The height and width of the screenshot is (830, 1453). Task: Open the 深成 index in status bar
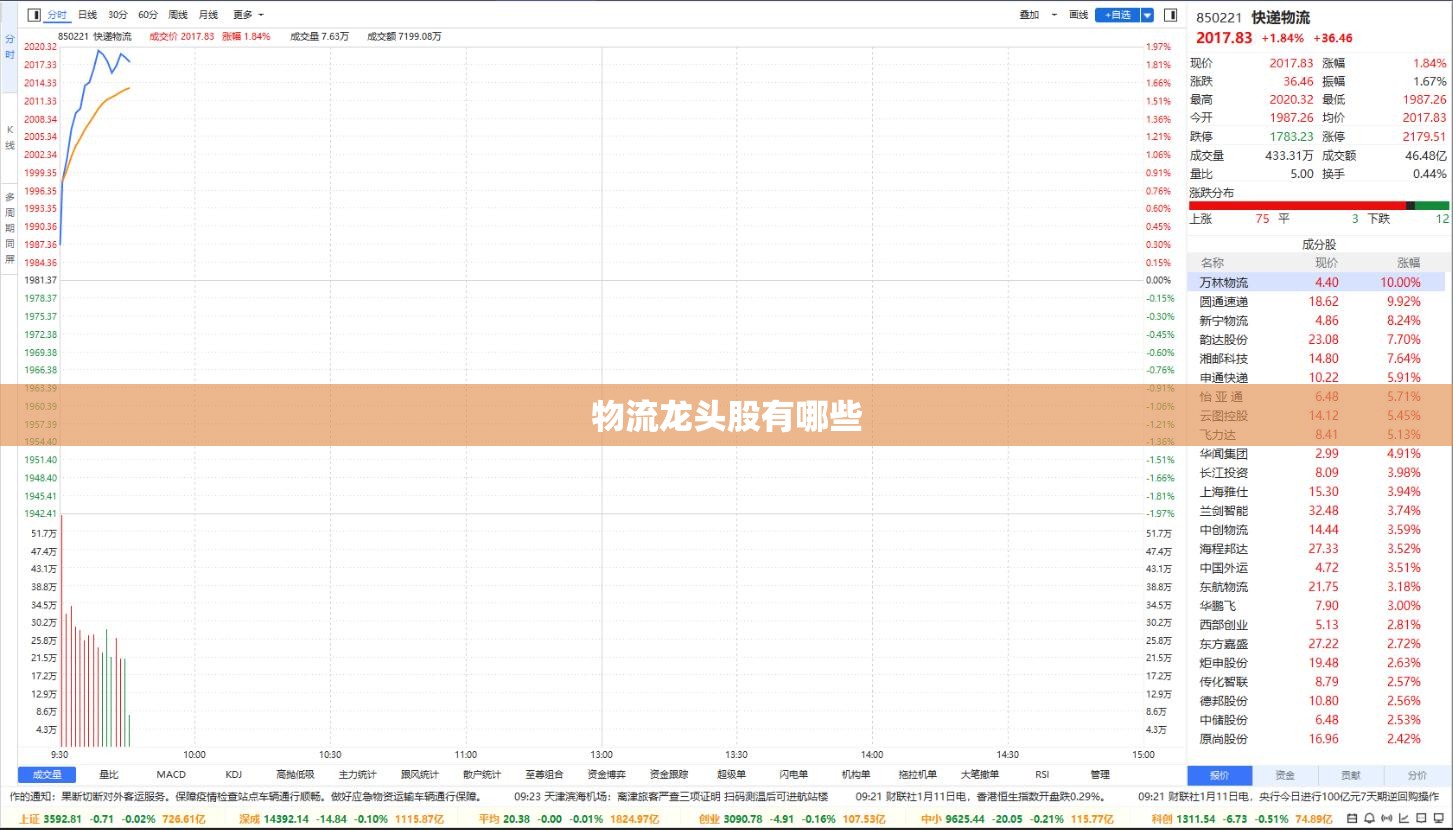(x=341, y=818)
